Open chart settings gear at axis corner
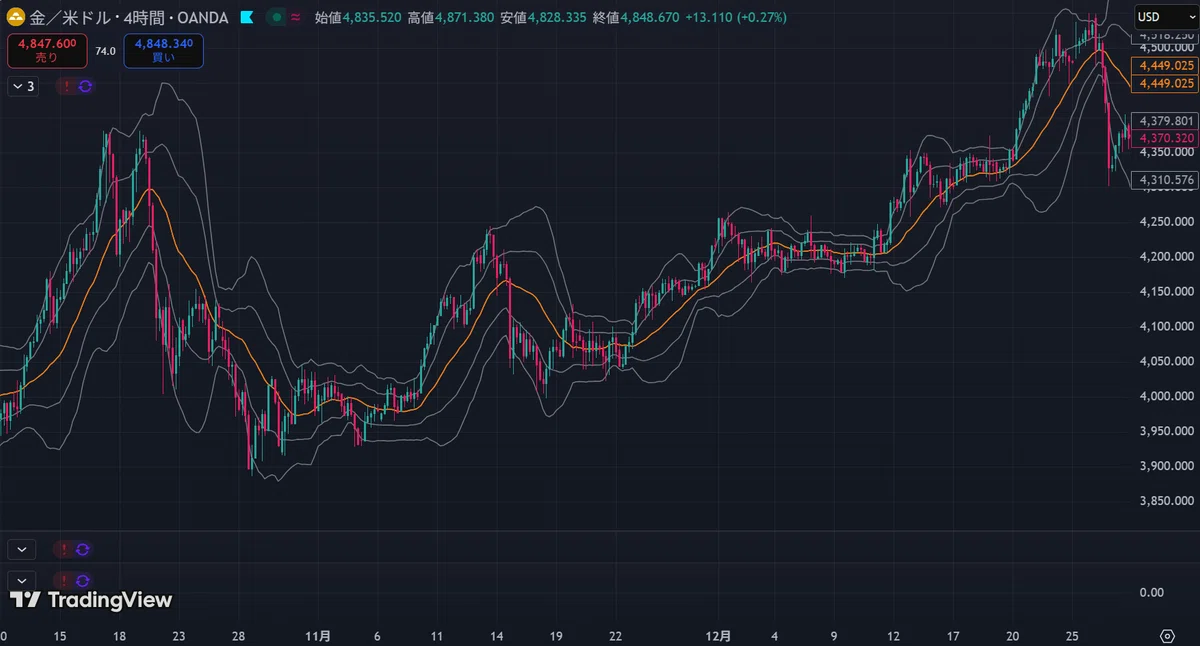 1167,636
